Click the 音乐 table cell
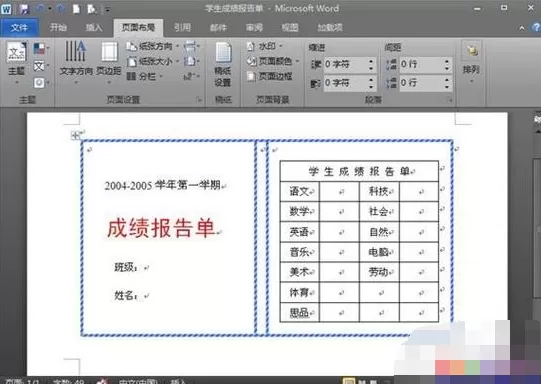The width and height of the screenshot is (541, 384). [x=299, y=252]
